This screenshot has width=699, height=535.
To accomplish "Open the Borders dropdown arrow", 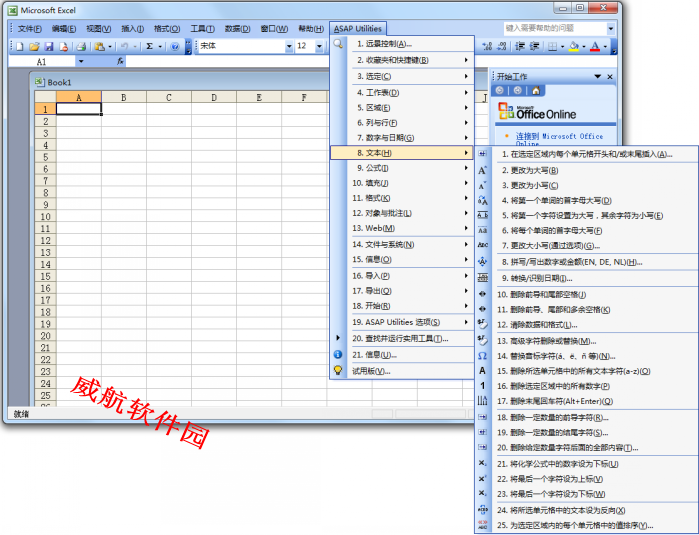I will click(562, 46).
